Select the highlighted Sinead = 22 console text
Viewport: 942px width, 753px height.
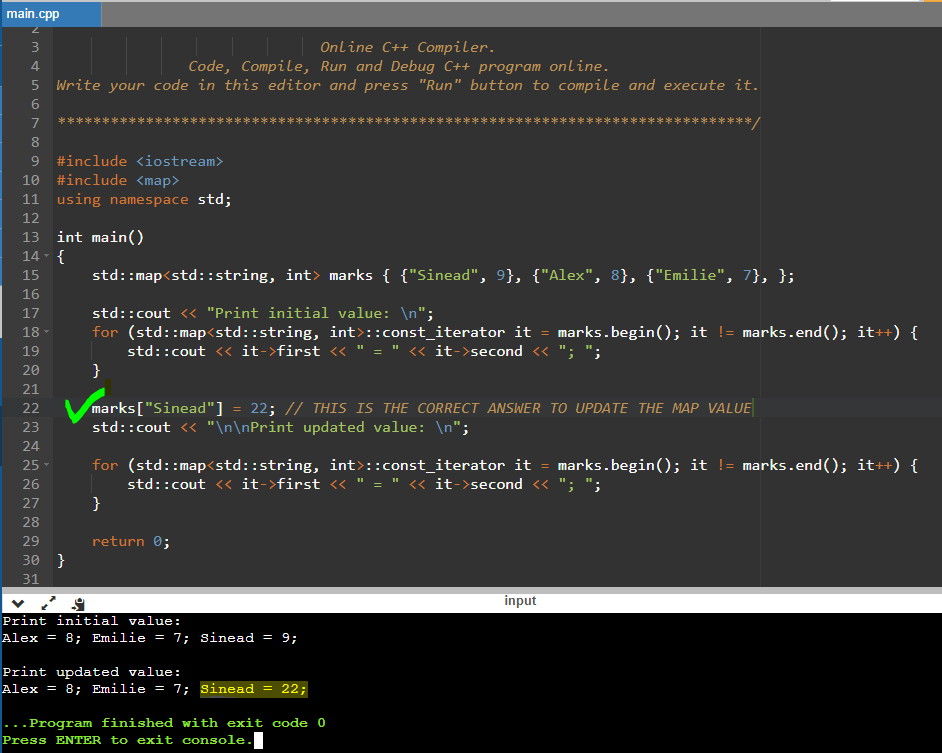pos(252,688)
